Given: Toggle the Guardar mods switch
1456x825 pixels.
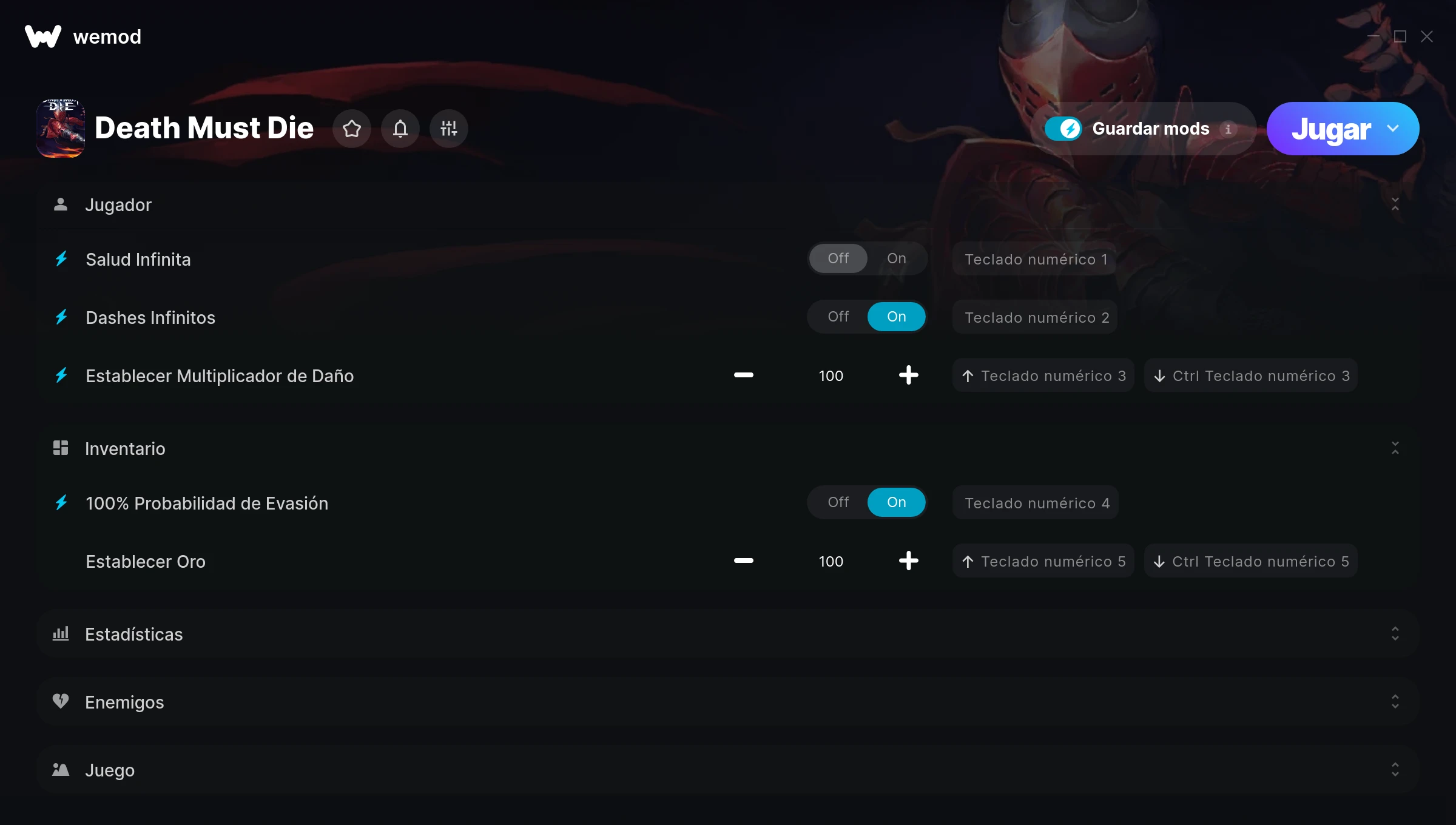Looking at the screenshot, I should [1063, 129].
